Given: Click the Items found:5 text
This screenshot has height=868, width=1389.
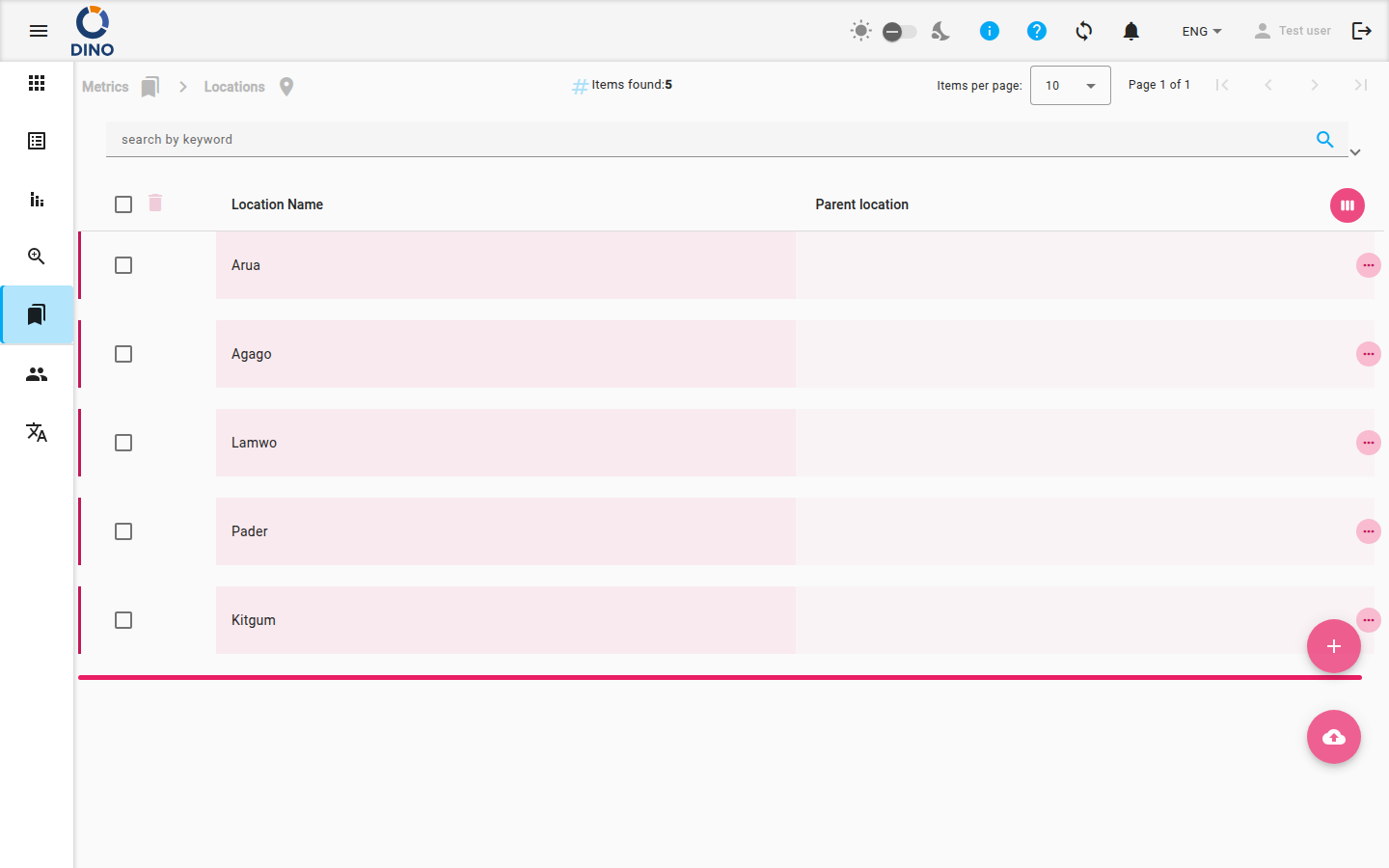Looking at the screenshot, I should point(632,85).
